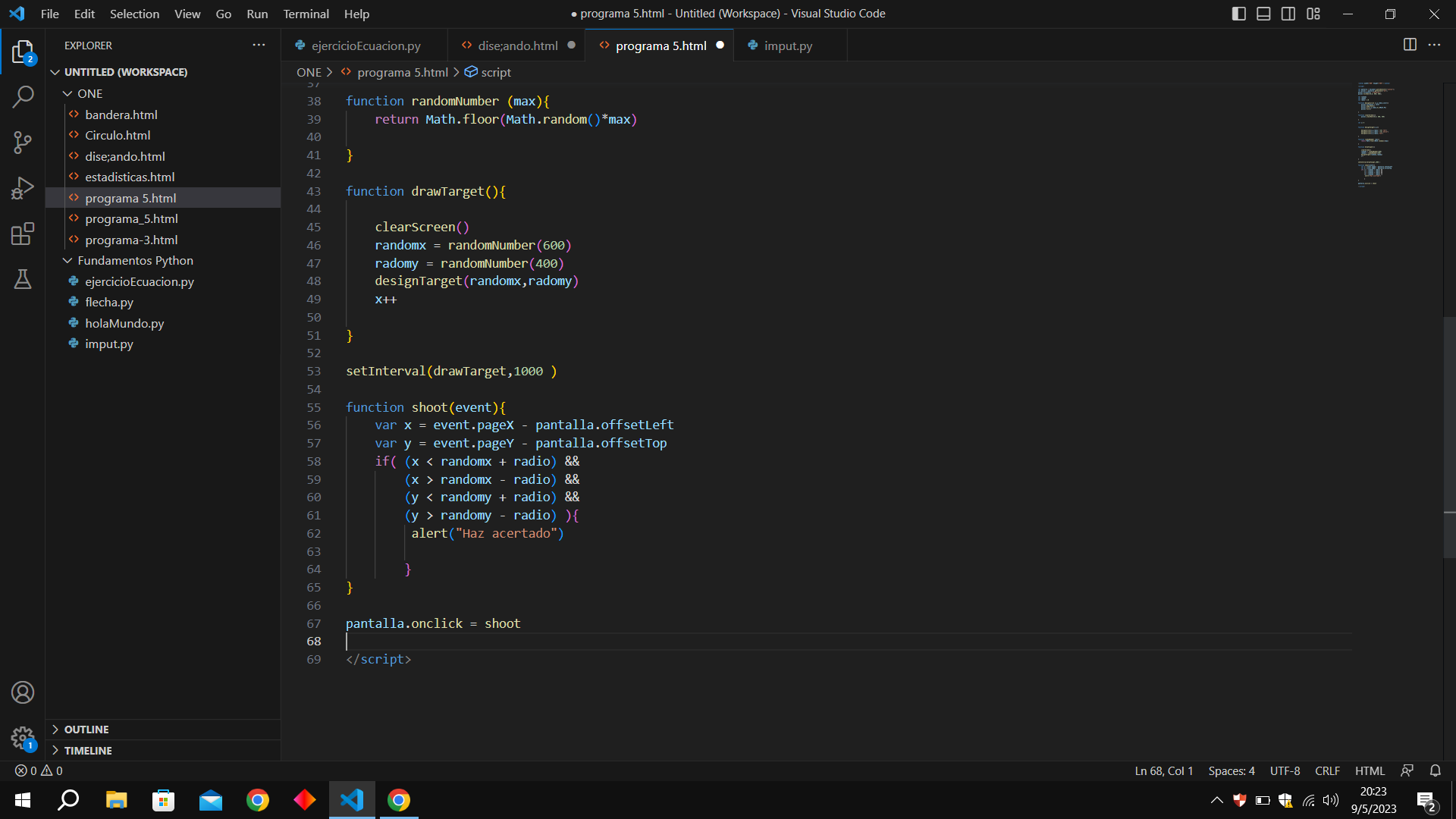Screen dimensions: 1456x819
Task: Open the Run menu
Action: 257,14
